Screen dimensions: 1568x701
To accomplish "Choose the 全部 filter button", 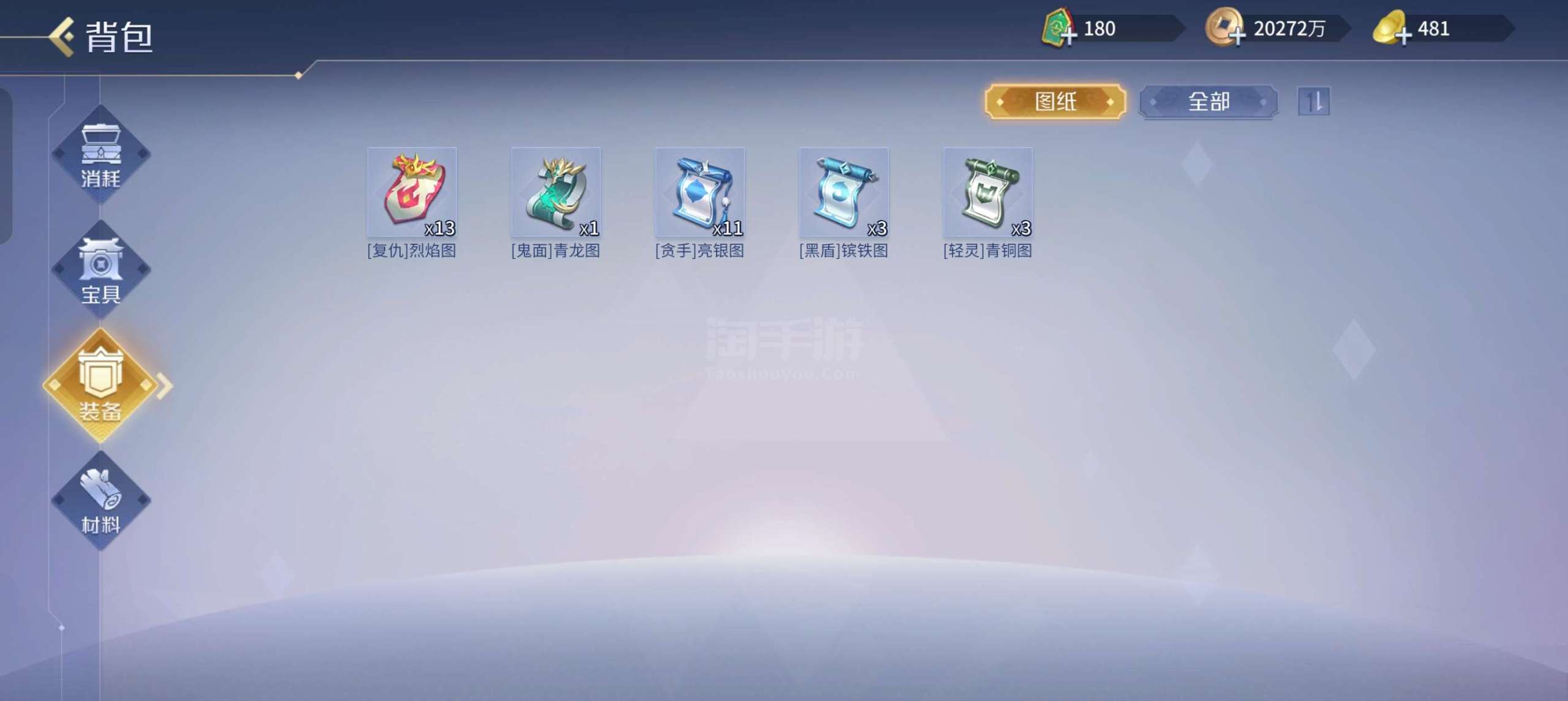I will click(1208, 102).
